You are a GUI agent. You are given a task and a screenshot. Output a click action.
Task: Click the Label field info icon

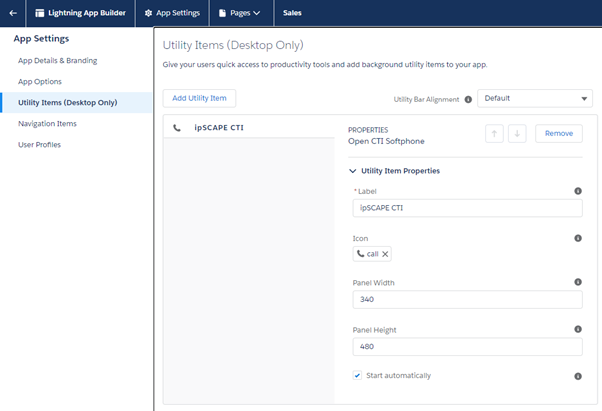(577, 191)
